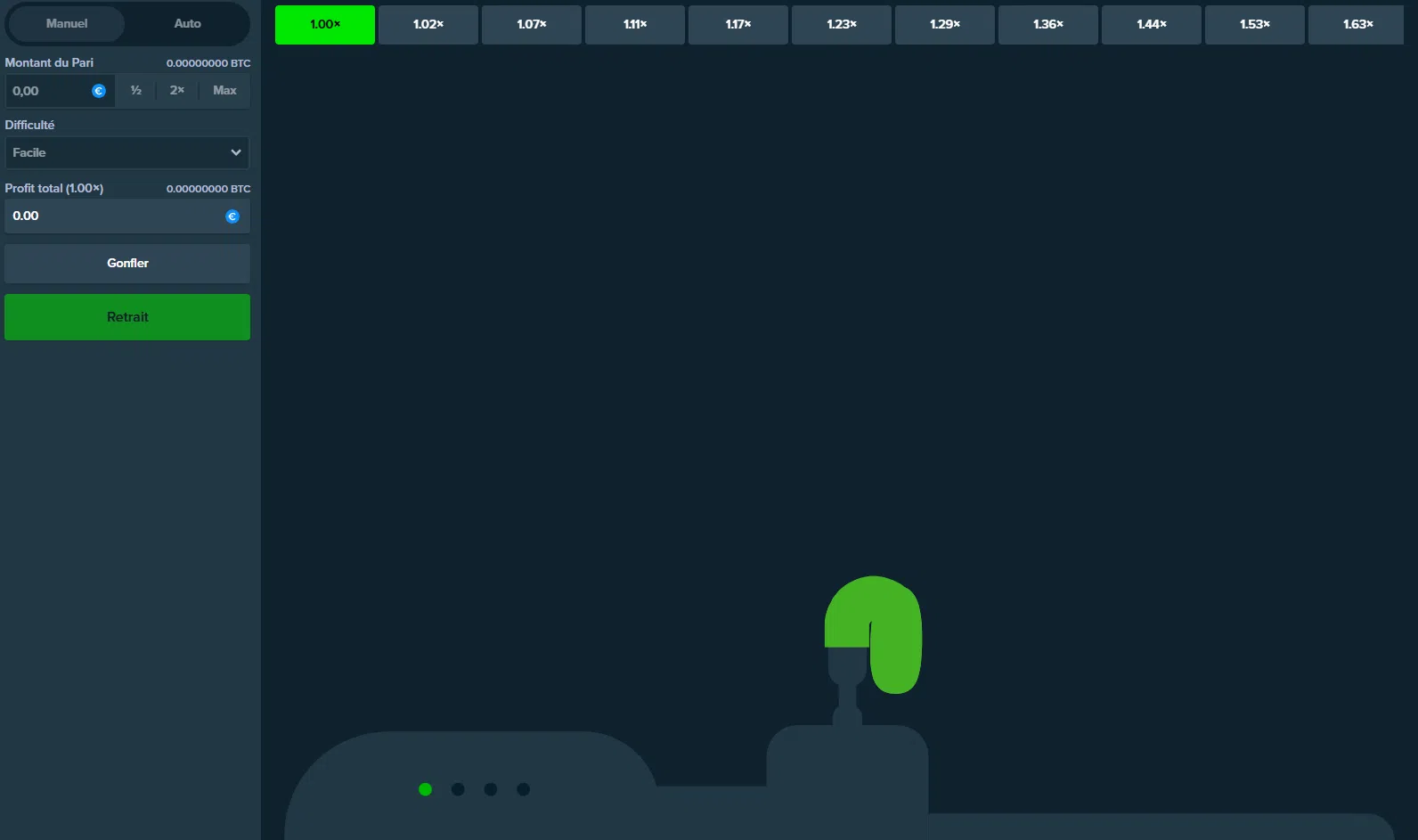
Task: Set bet to Max amount
Action: [224, 91]
